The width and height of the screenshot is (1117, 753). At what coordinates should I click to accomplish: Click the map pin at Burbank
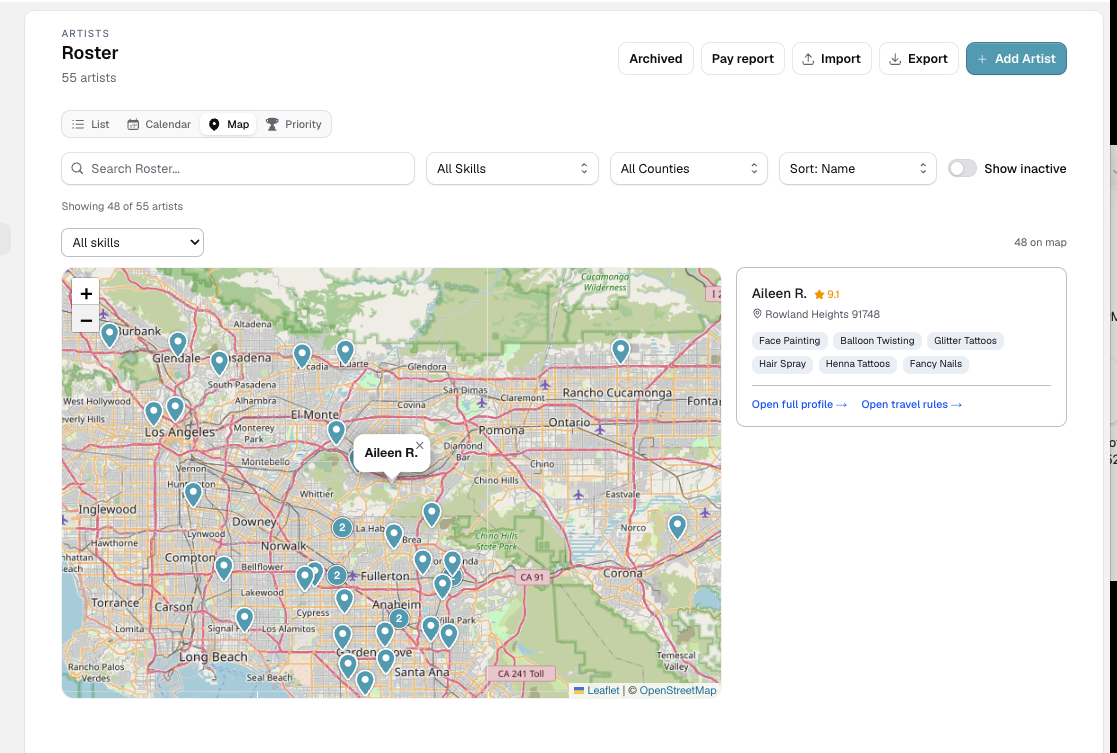tap(109, 334)
